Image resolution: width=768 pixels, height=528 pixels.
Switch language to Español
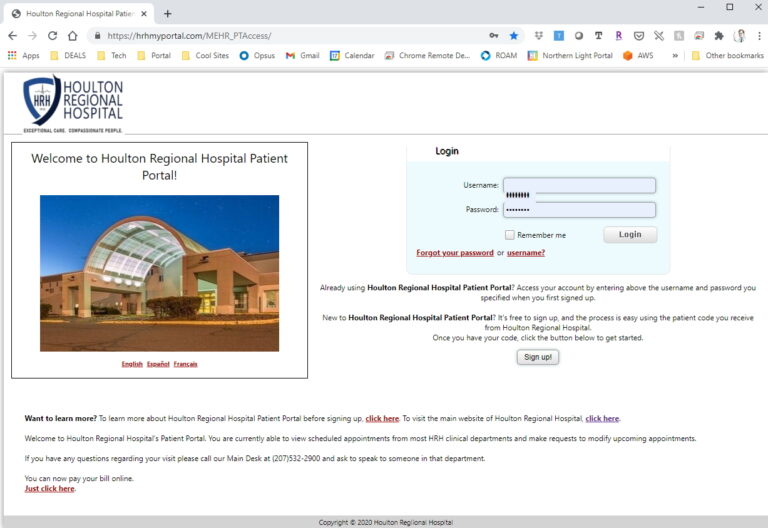click(x=158, y=364)
